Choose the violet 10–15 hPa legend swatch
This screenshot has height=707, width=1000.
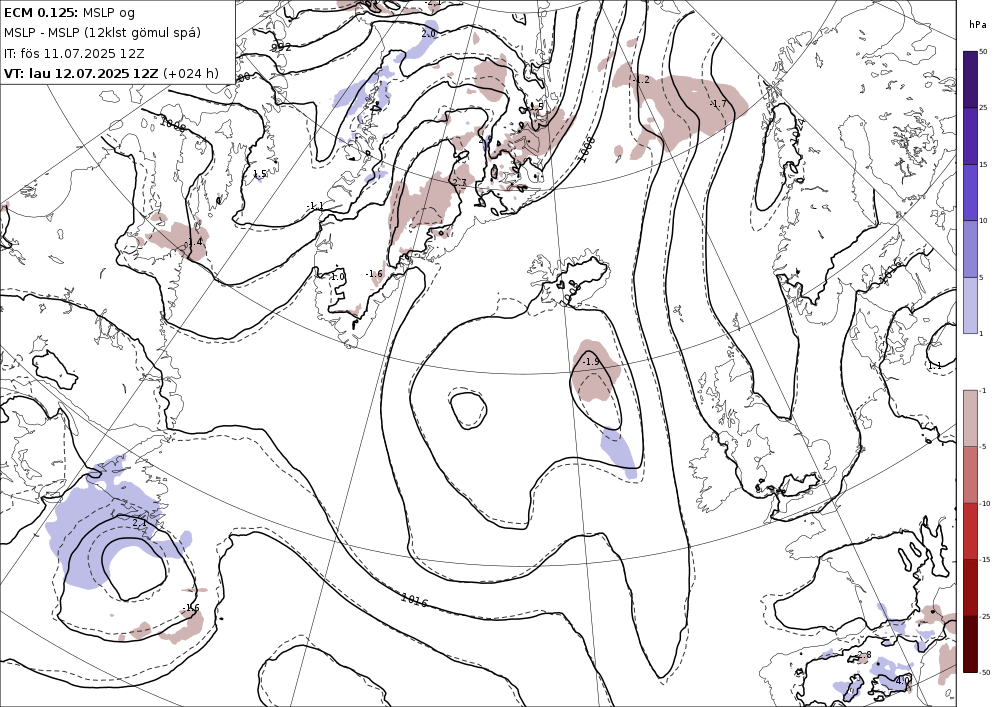click(x=970, y=192)
